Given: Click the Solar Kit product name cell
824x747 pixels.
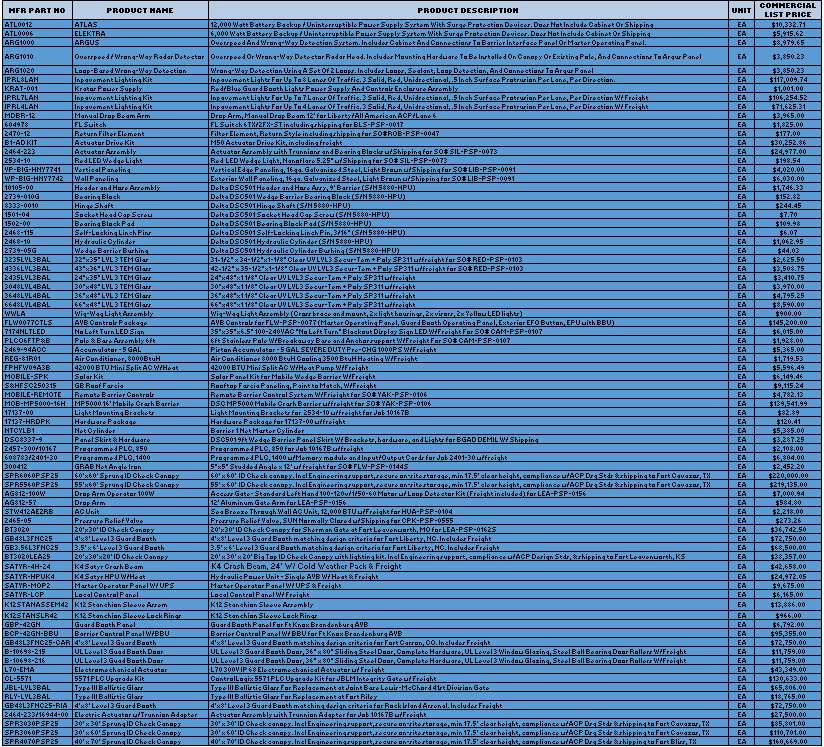Looking at the screenshot, I should point(140,377).
